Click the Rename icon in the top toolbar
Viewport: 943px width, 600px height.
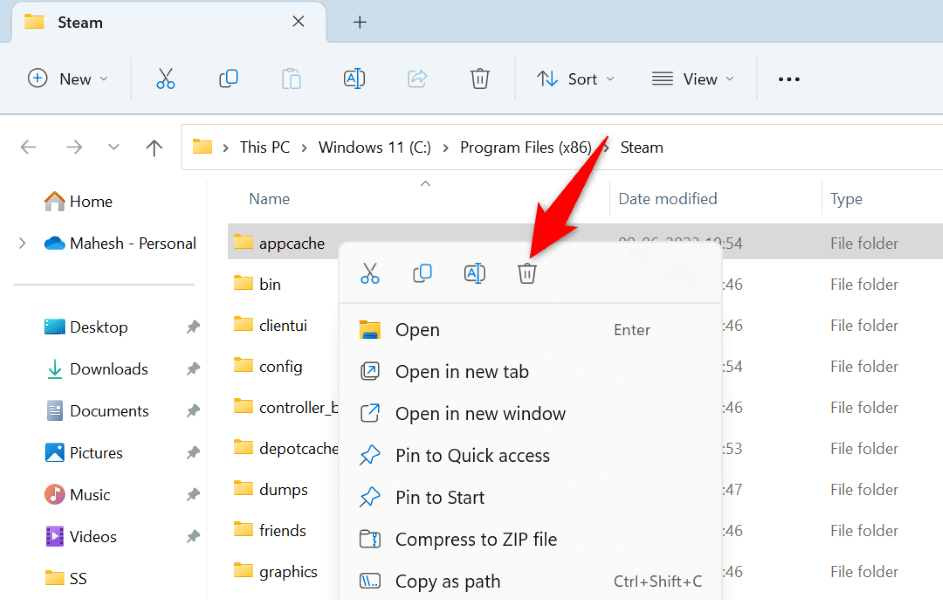(x=354, y=79)
